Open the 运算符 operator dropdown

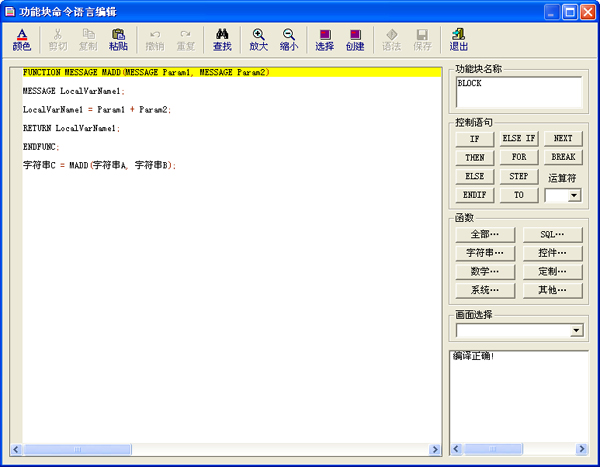[574, 195]
